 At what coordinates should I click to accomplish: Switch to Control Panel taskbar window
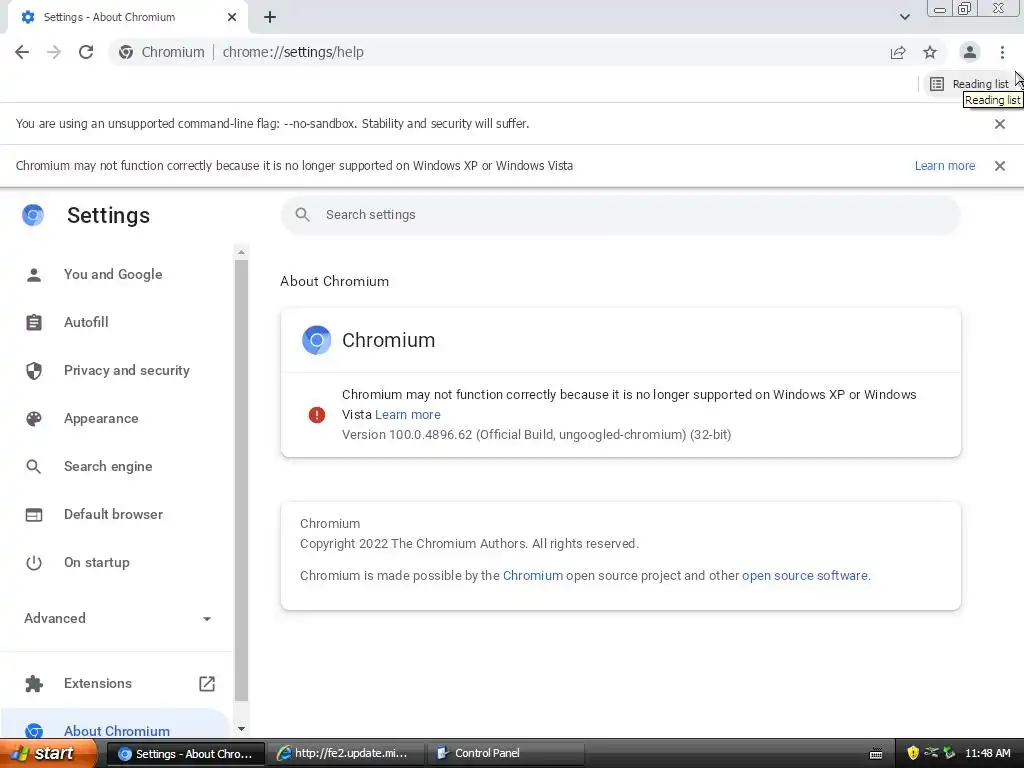point(505,754)
